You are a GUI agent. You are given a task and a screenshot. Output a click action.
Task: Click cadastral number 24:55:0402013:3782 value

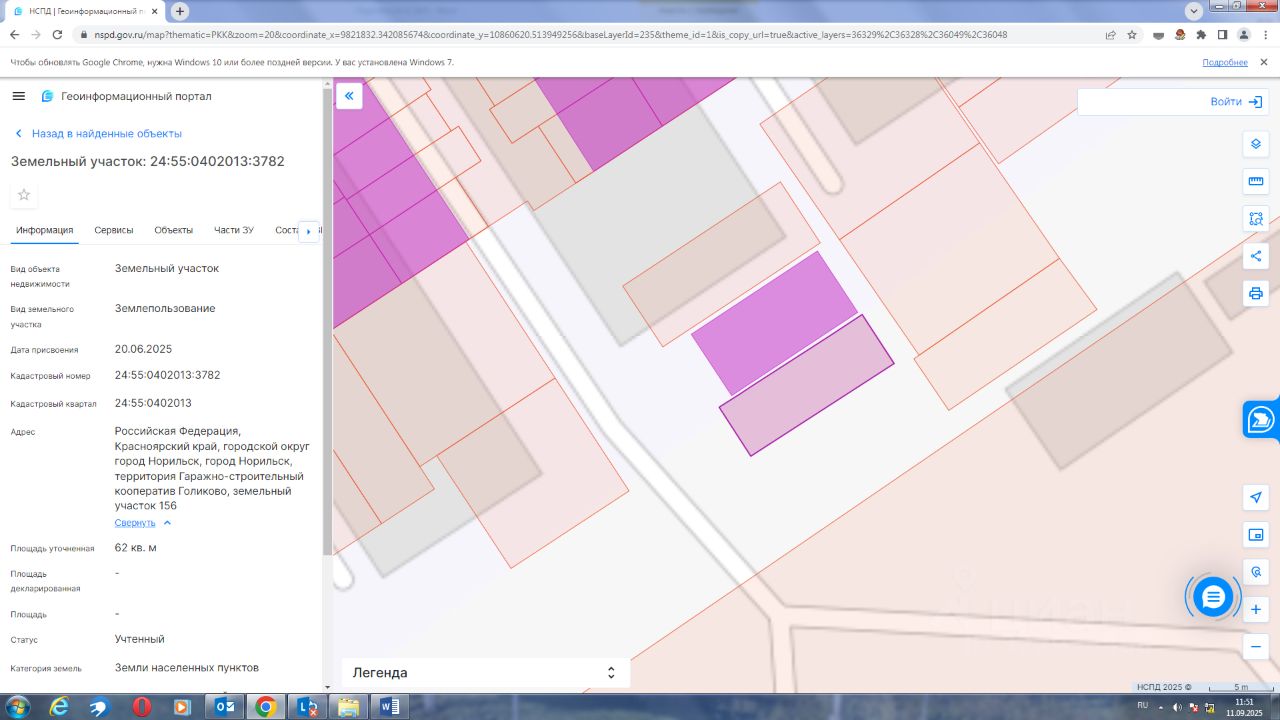click(x=167, y=375)
